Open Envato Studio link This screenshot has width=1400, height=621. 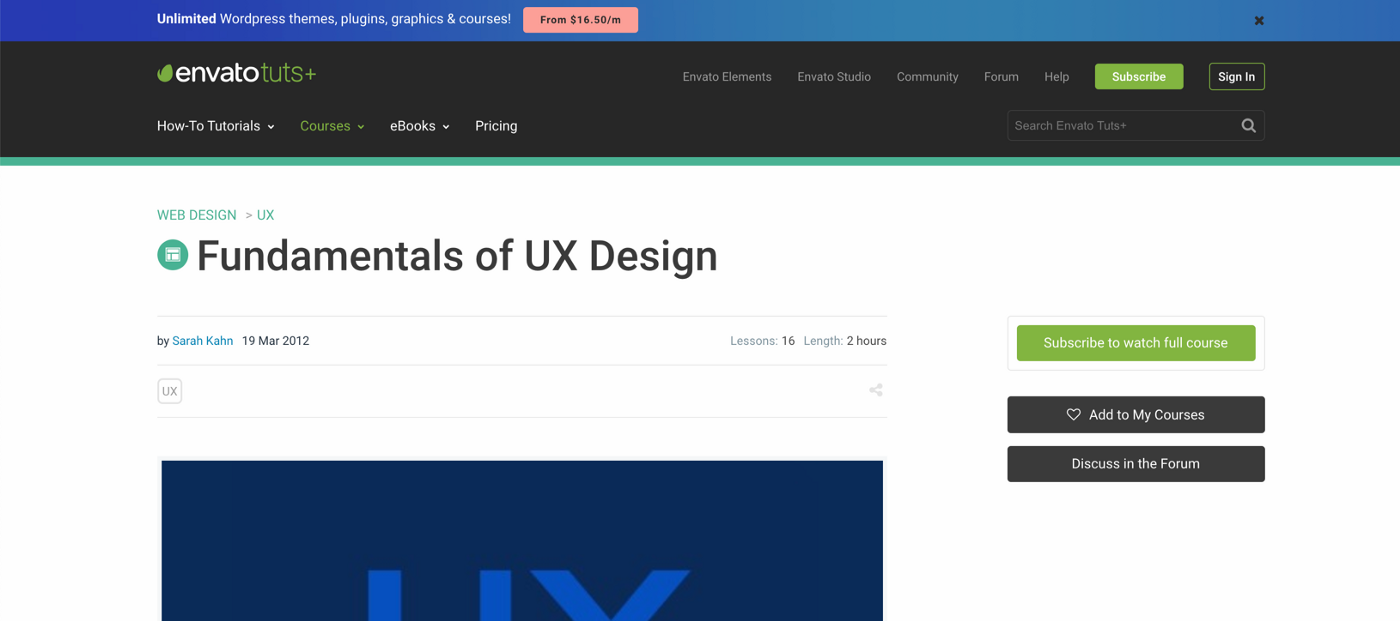click(834, 77)
